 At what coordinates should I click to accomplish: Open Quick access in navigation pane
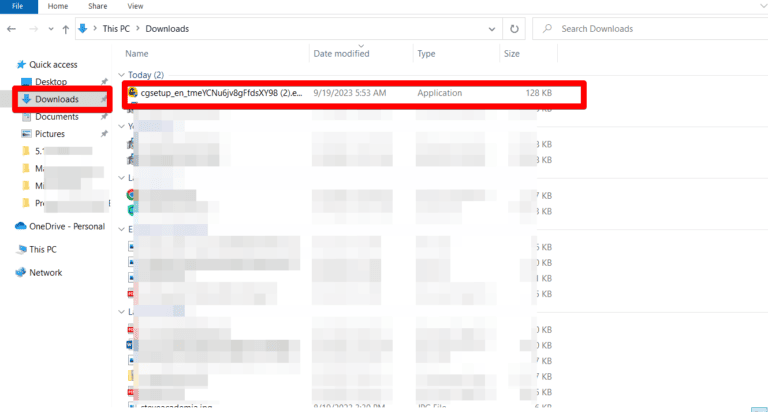[53, 65]
